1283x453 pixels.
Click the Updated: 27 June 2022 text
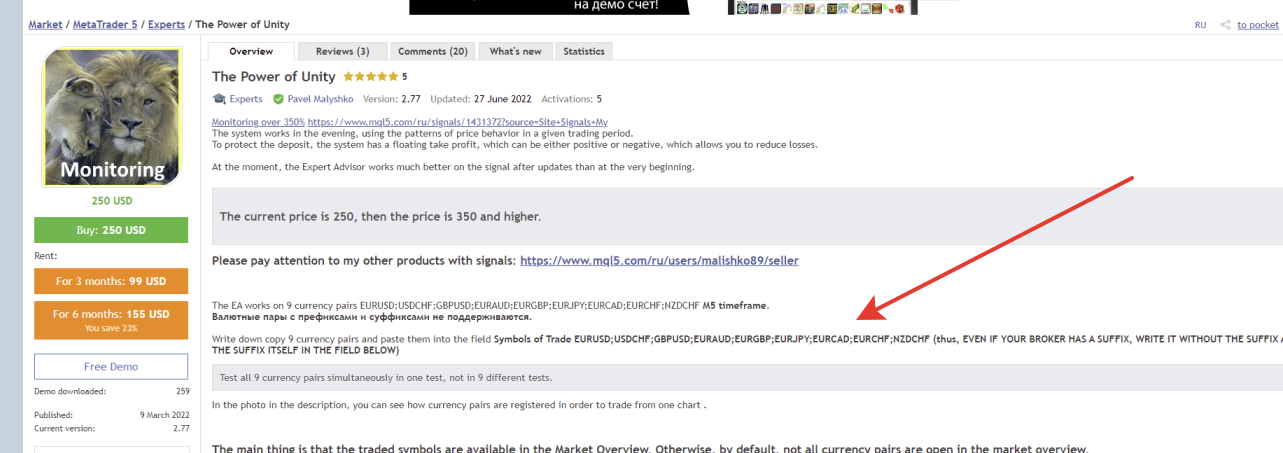481,99
